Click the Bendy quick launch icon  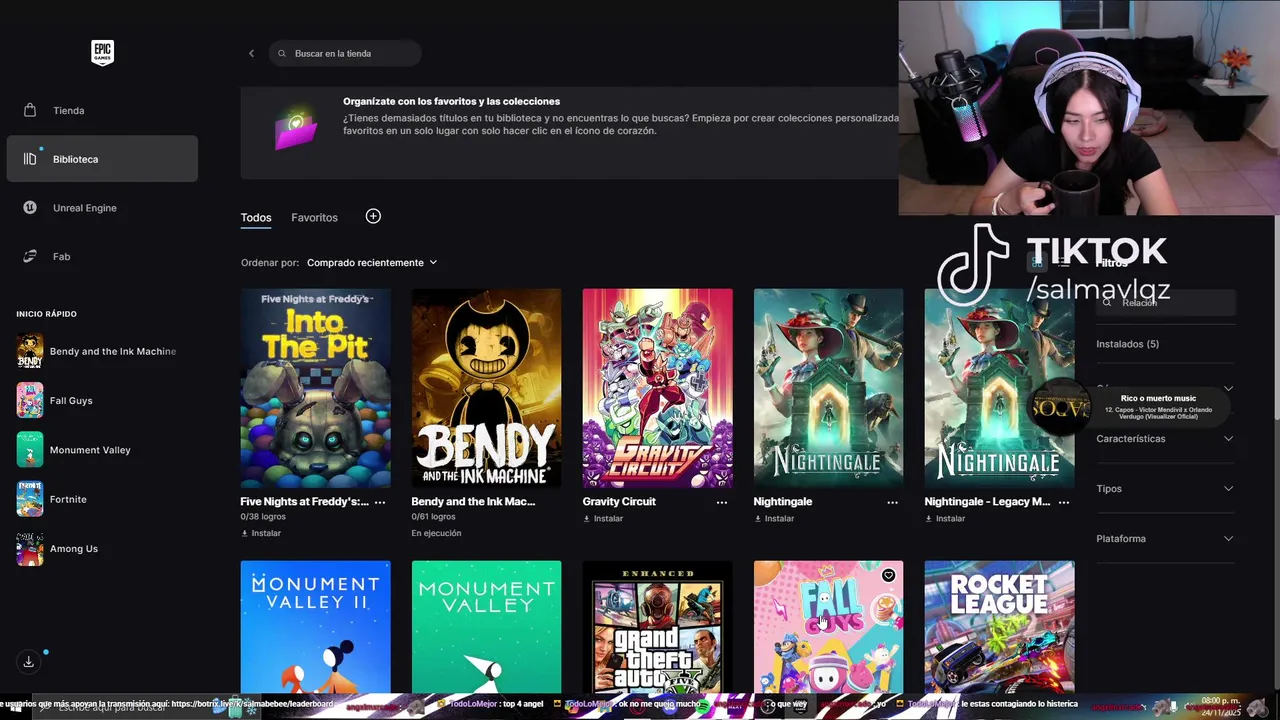tap(30, 351)
